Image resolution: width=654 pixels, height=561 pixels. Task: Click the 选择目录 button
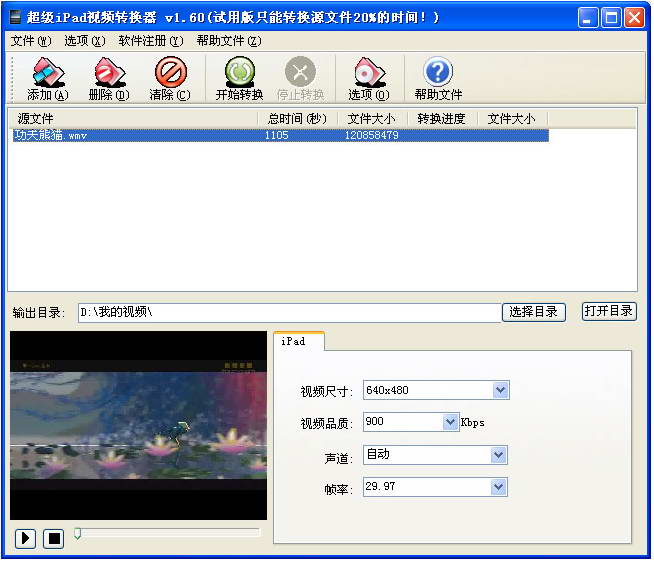coord(533,312)
